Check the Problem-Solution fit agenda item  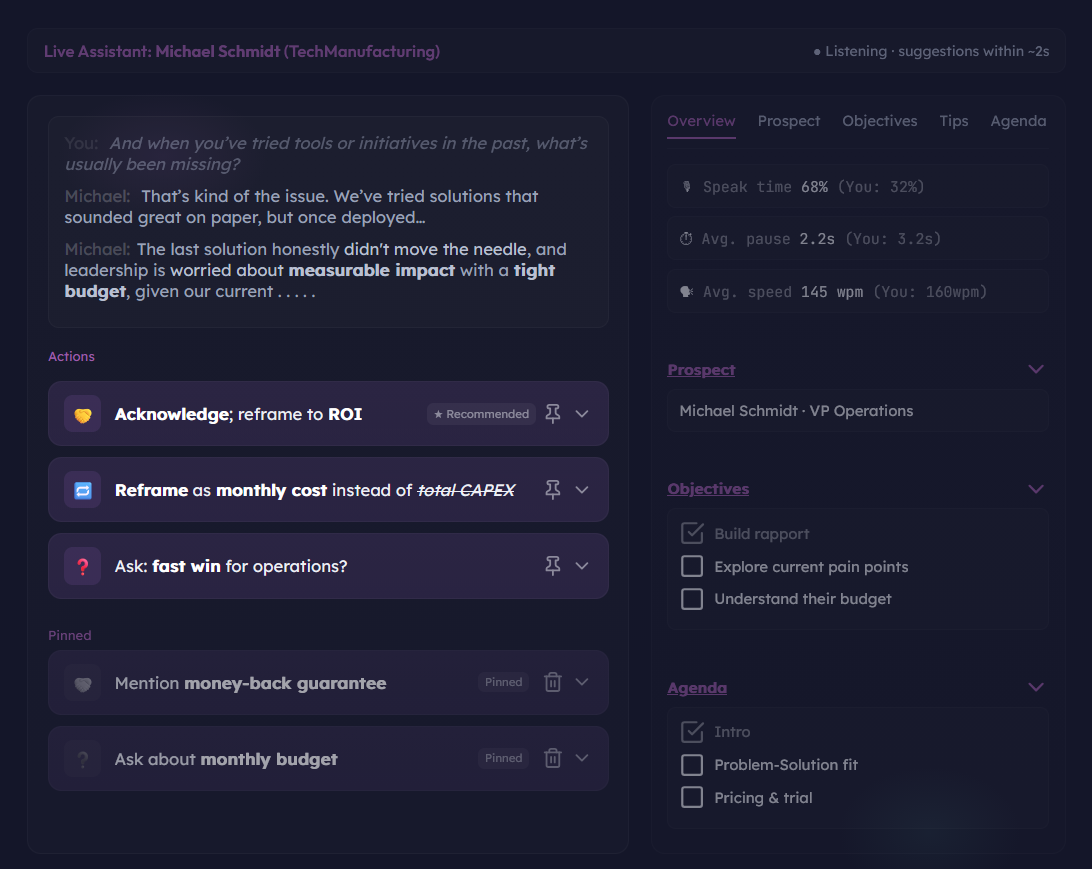[691, 764]
